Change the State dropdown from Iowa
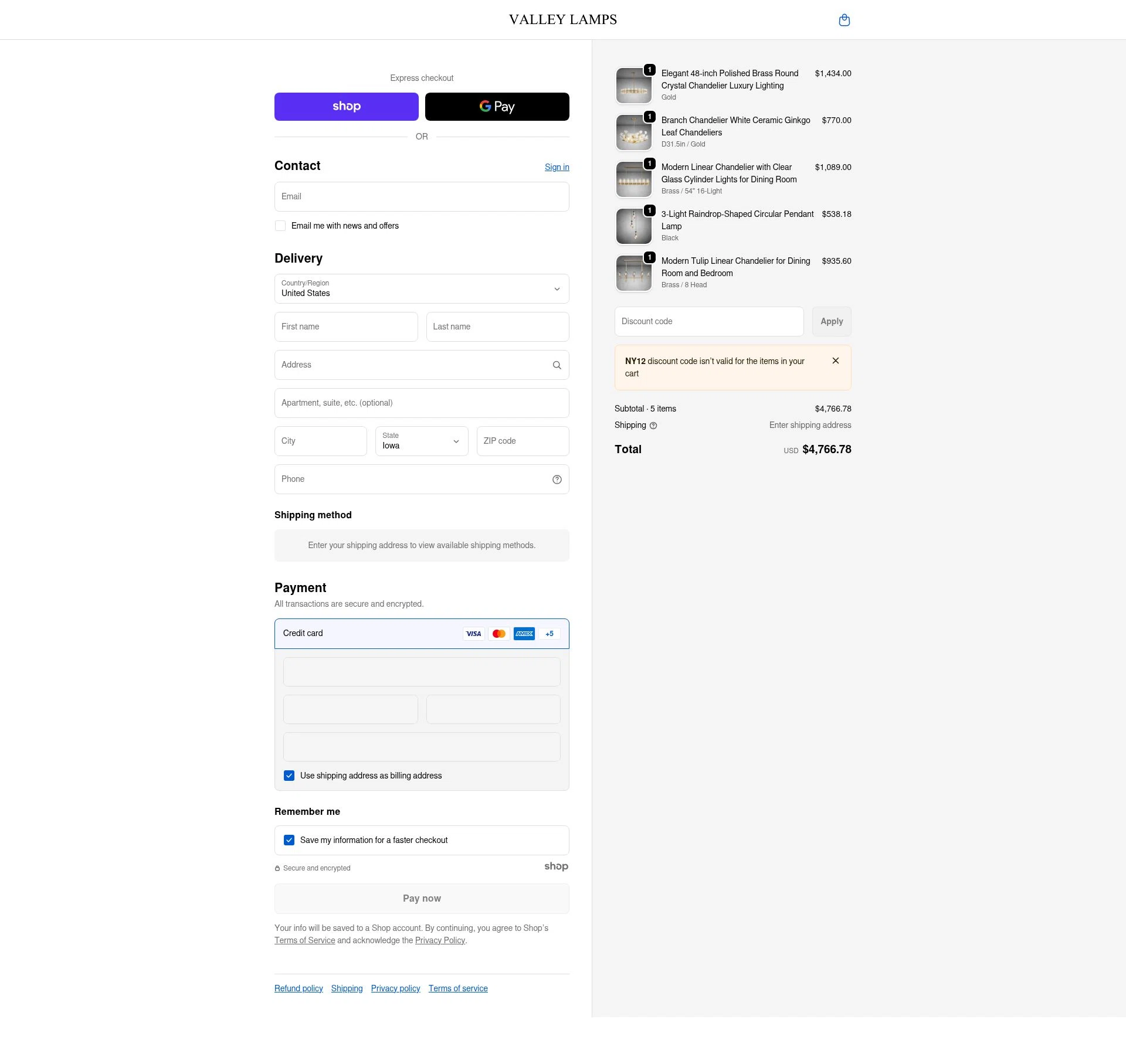1126x1064 pixels. pos(421,441)
